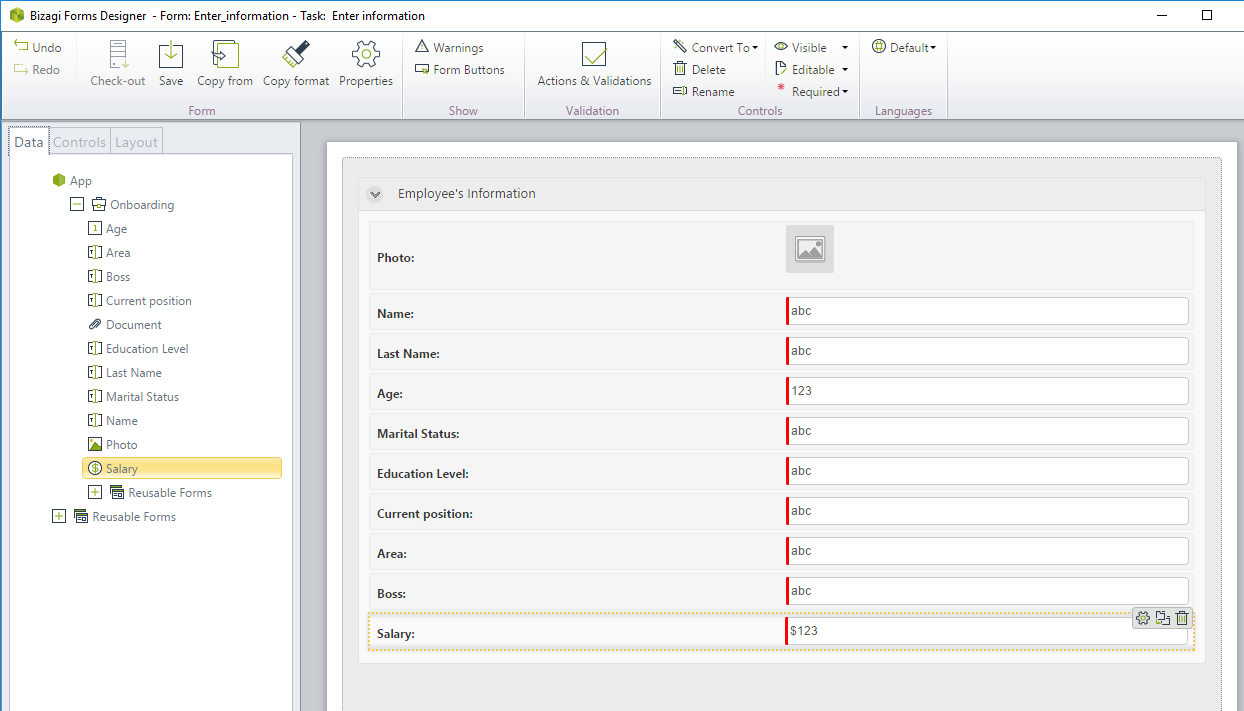Select the App root node
1244x711 pixels.
[x=72, y=181]
